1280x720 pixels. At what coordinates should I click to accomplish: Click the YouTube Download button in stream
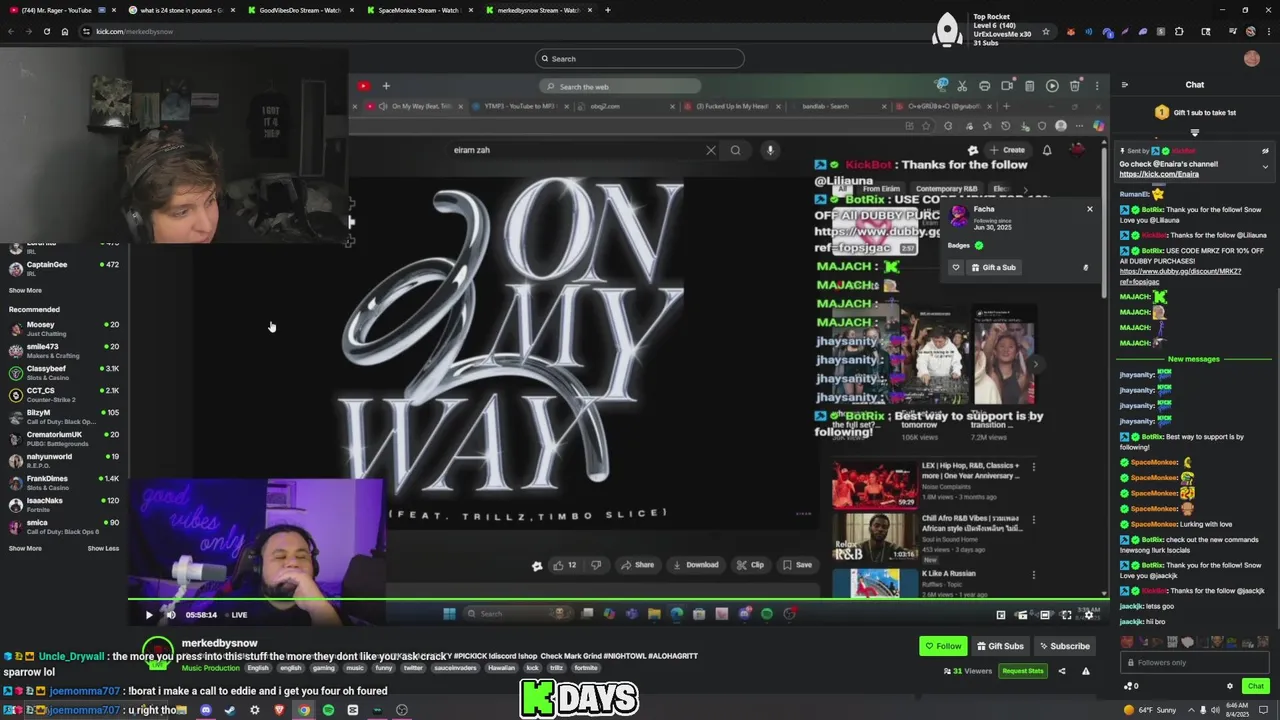tap(696, 565)
